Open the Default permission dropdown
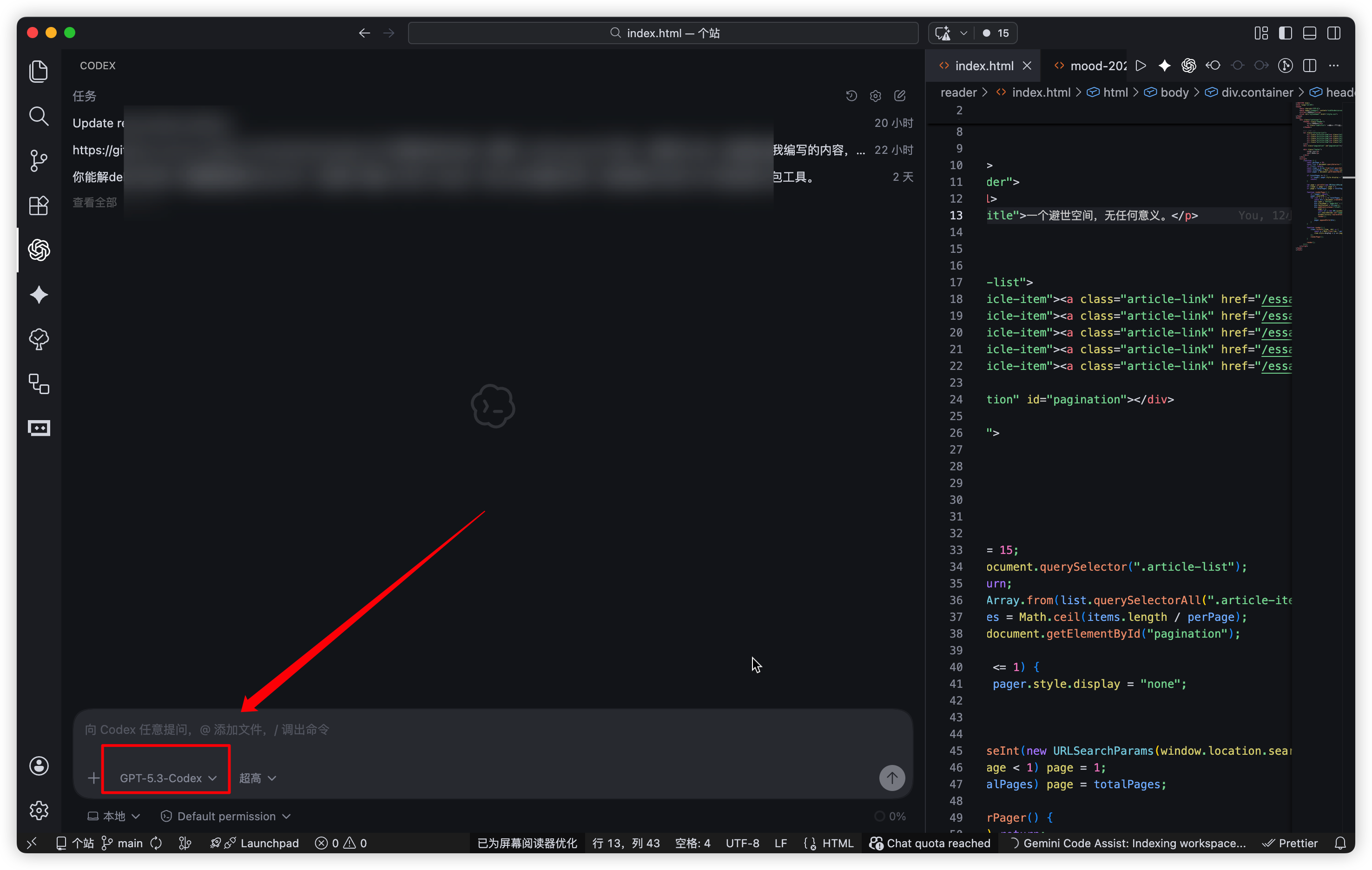The image size is (1372, 870). pyautogui.click(x=226, y=817)
